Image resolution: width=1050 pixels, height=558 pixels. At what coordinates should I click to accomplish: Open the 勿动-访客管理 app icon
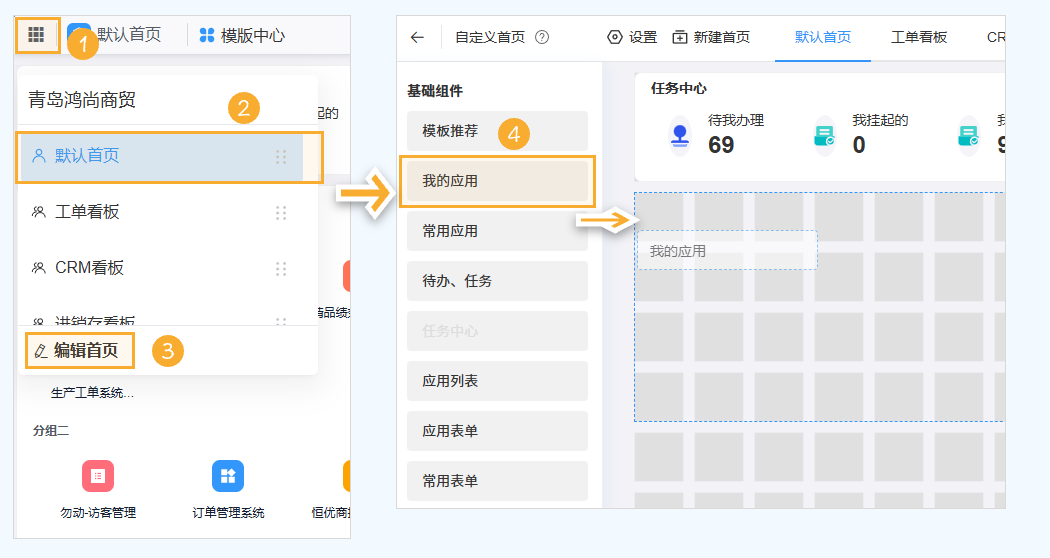(x=98, y=476)
